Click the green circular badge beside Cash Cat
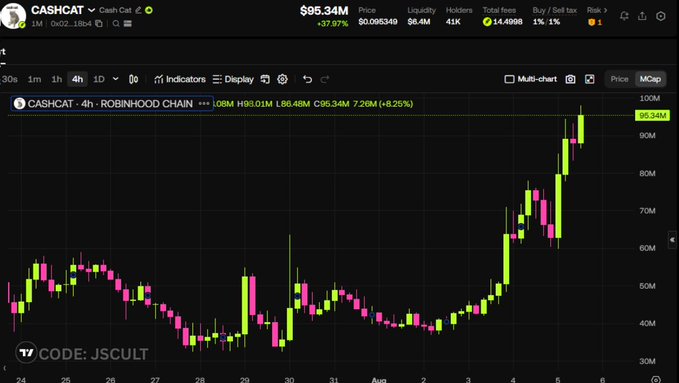The height and width of the screenshot is (383, 679). click(149, 10)
